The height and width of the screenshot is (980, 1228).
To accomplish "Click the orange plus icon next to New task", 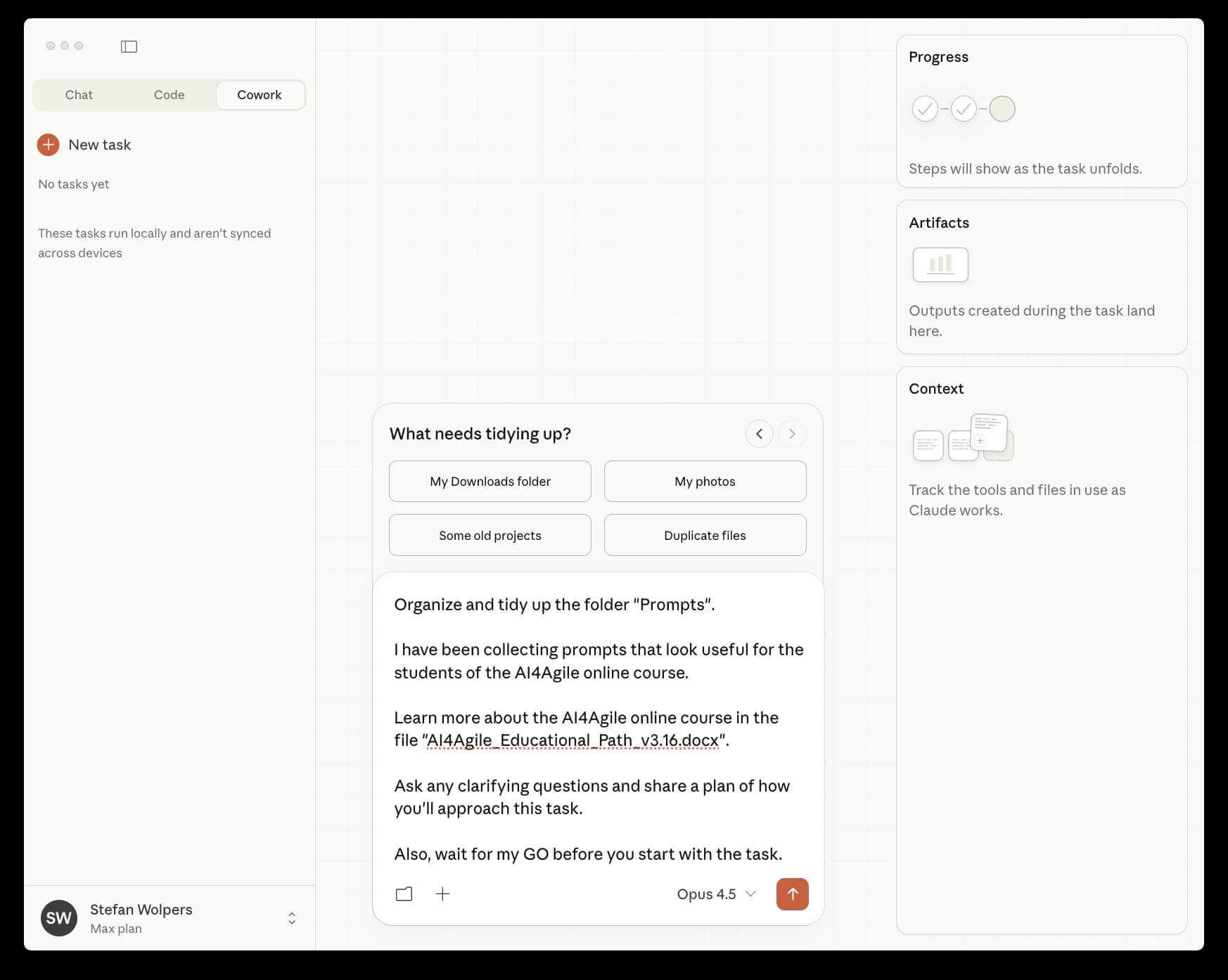I will (x=47, y=145).
